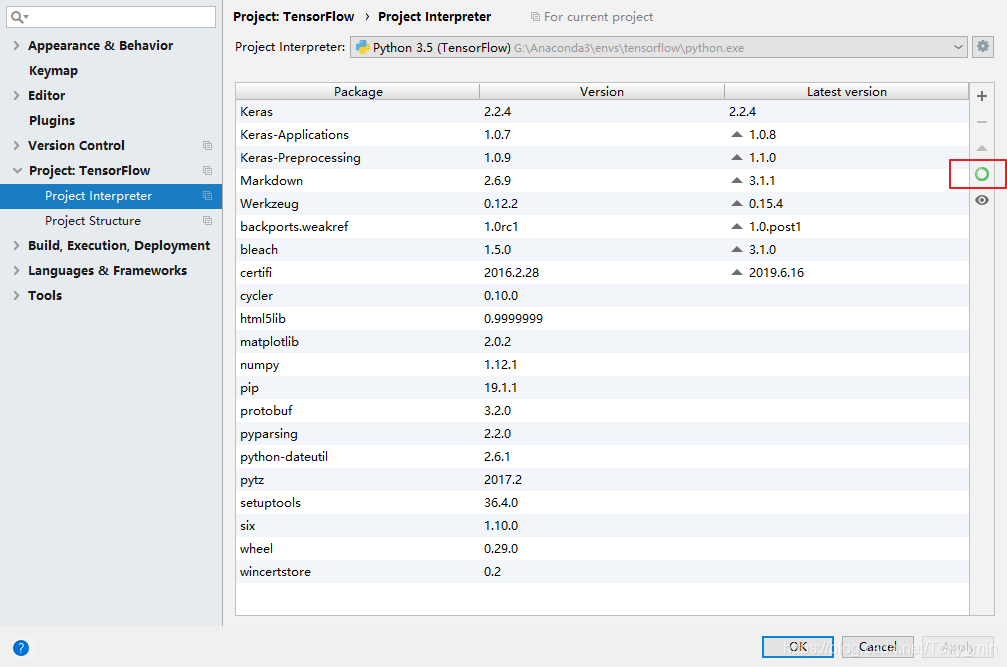This screenshot has height=667, width=1007.
Task: Open Version Control settings label
Action: click(x=76, y=146)
